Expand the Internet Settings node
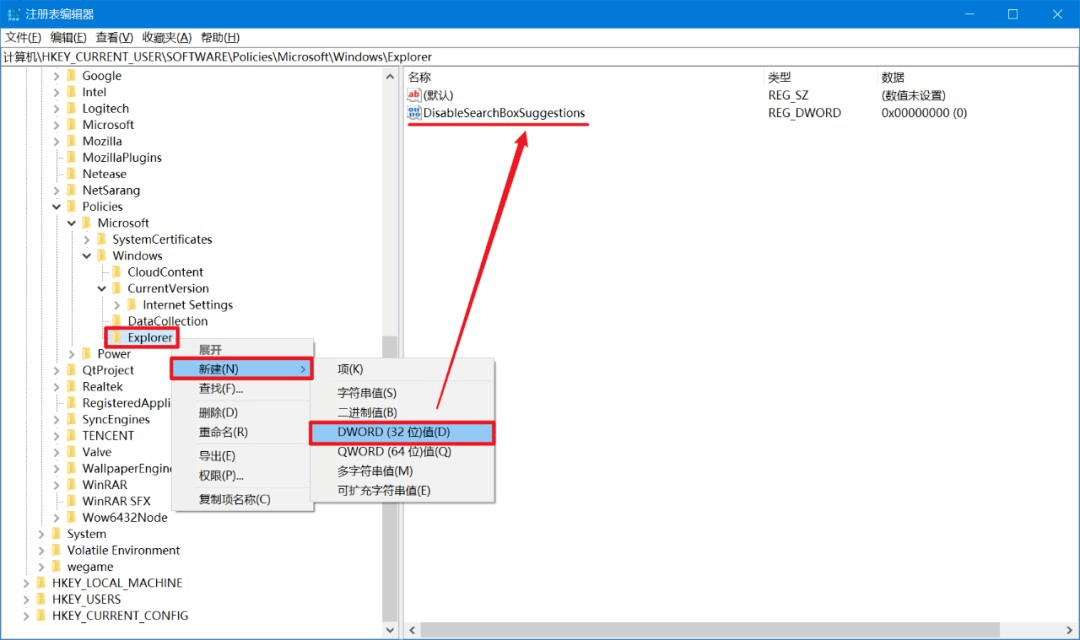This screenshot has width=1080, height=640. (x=115, y=305)
